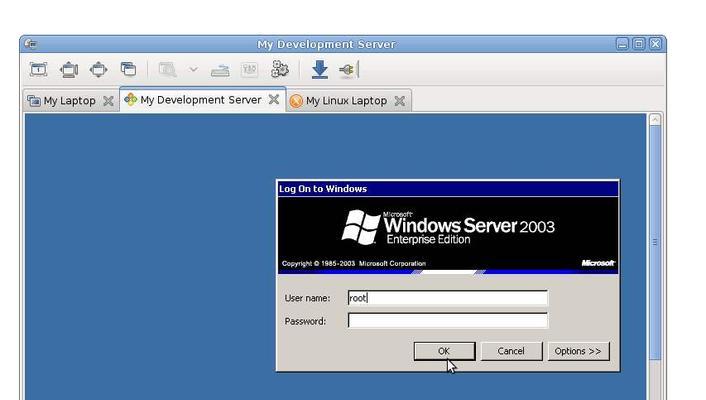
Task: Switch to the My Linux Laptop tab
Action: 346,100
